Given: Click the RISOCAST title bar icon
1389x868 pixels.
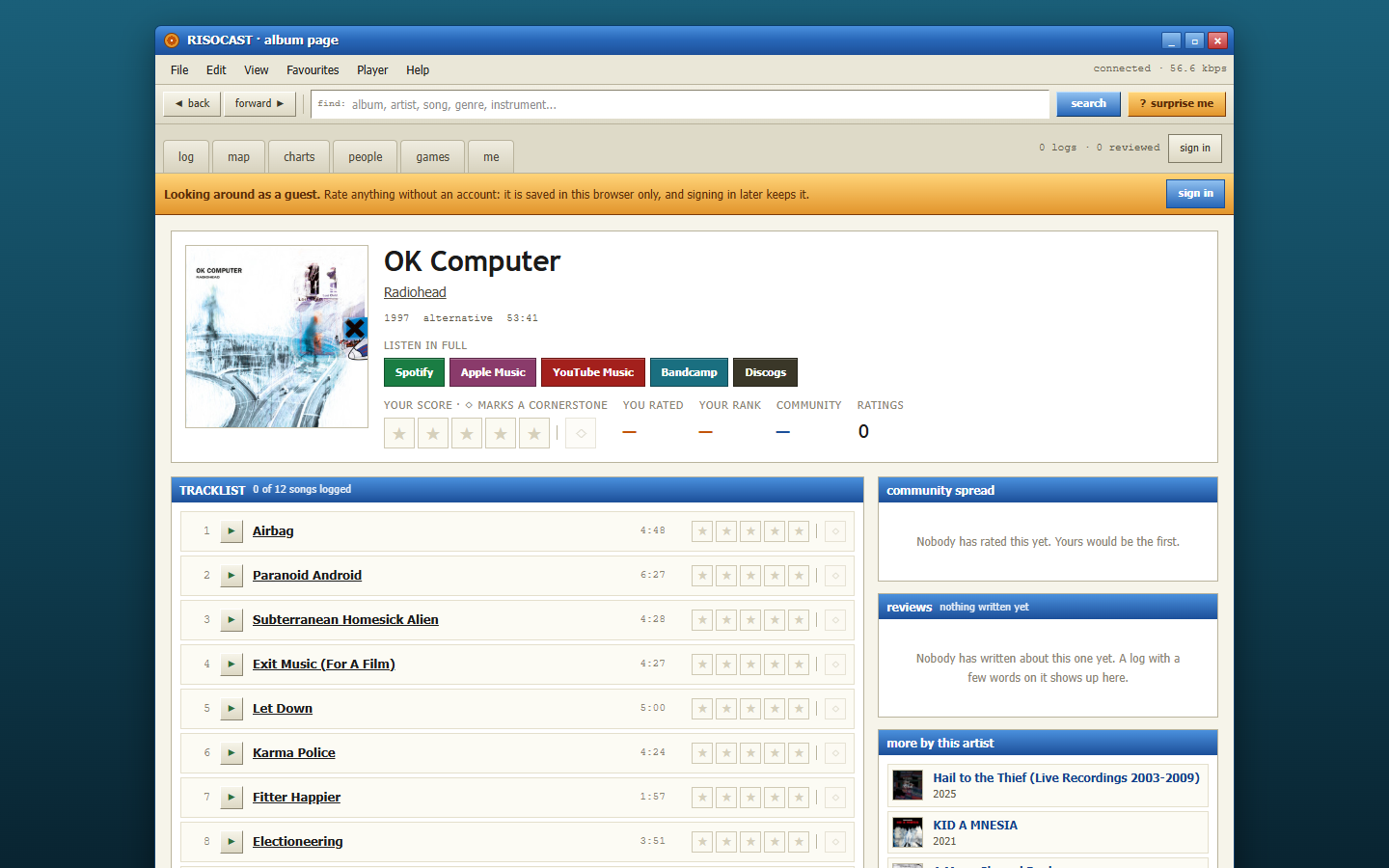Looking at the screenshot, I should tap(172, 41).
